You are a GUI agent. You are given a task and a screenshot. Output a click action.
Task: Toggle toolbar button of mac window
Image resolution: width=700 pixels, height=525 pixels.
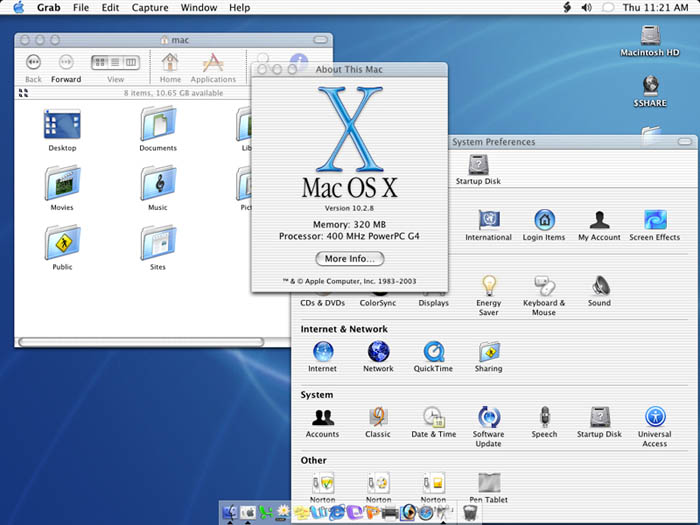tap(321, 40)
